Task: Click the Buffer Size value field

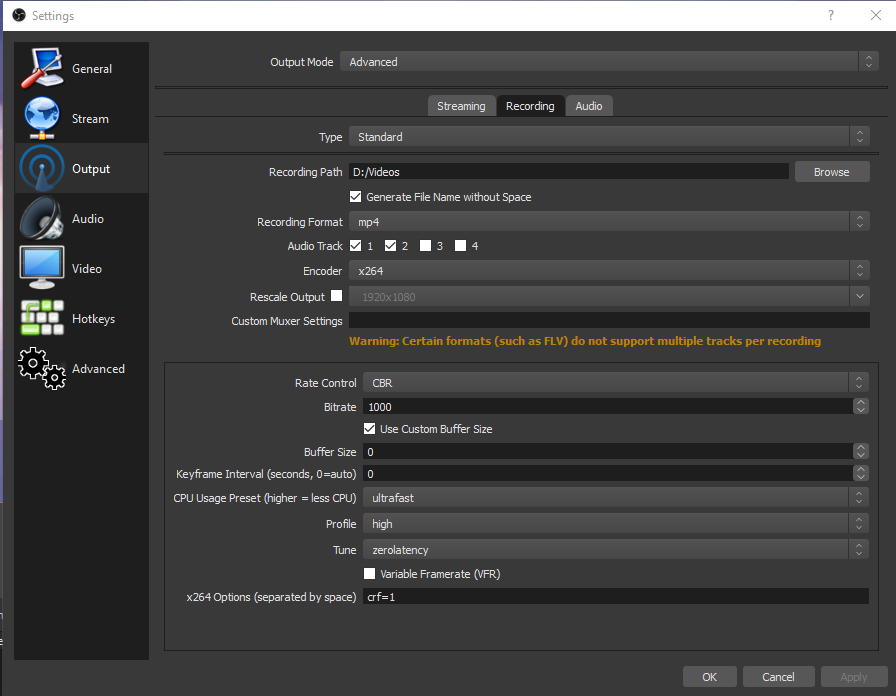Action: [x=608, y=451]
